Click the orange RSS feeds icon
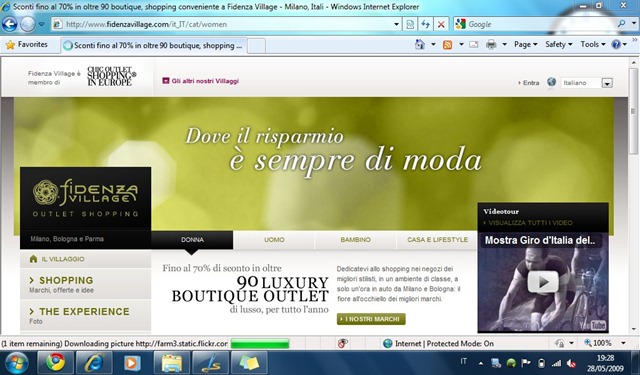Image resolution: width=640 pixels, height=375 pixels. point(448,44)
